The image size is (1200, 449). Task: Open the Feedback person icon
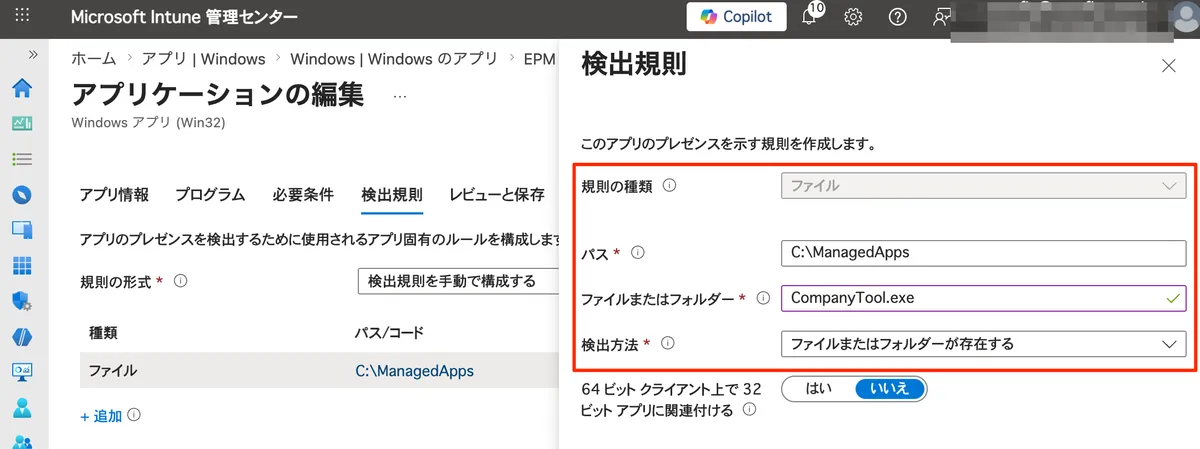click(x=941, y=17)
